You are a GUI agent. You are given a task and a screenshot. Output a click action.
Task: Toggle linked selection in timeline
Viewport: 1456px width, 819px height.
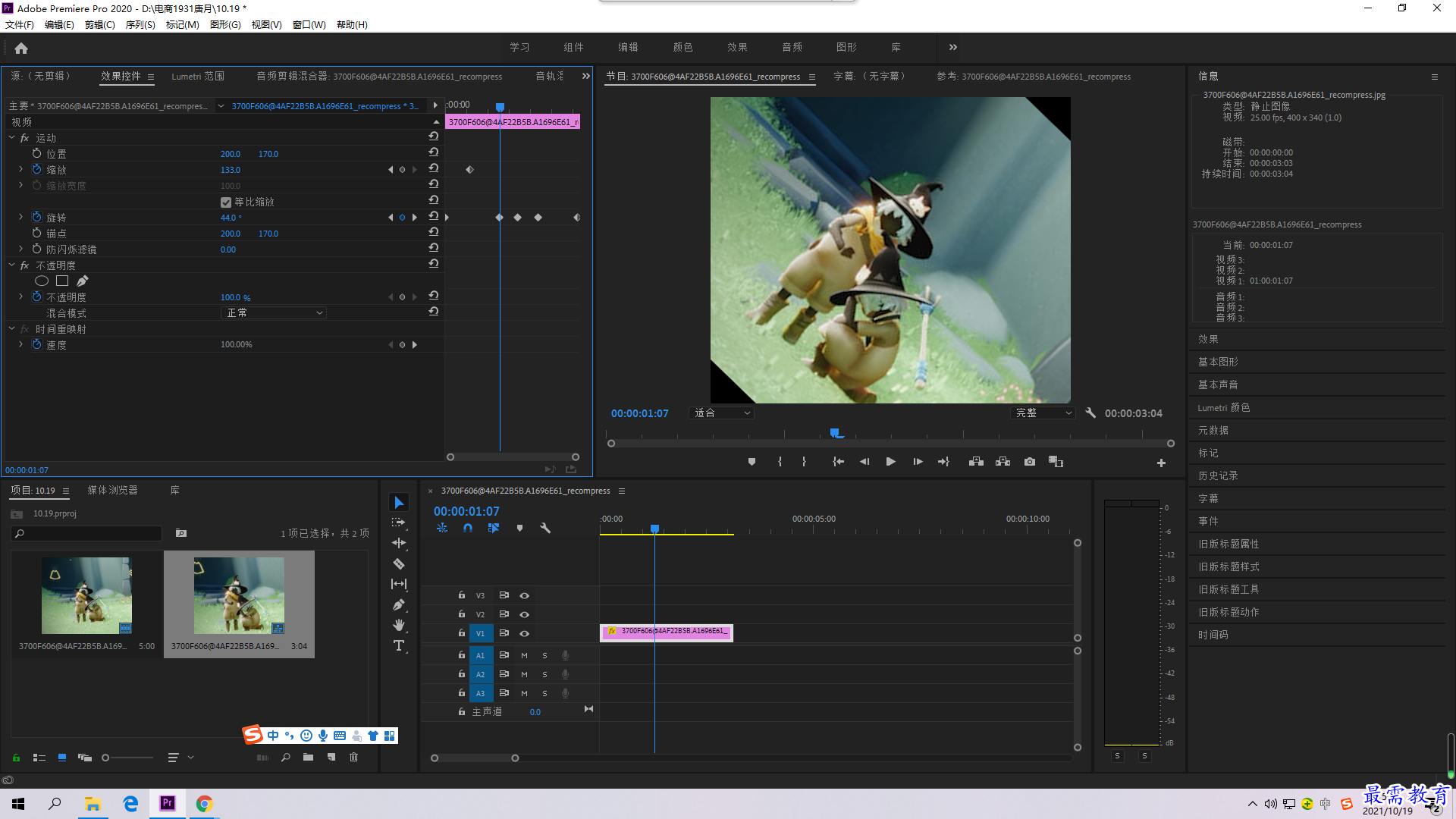coord(494,528)
